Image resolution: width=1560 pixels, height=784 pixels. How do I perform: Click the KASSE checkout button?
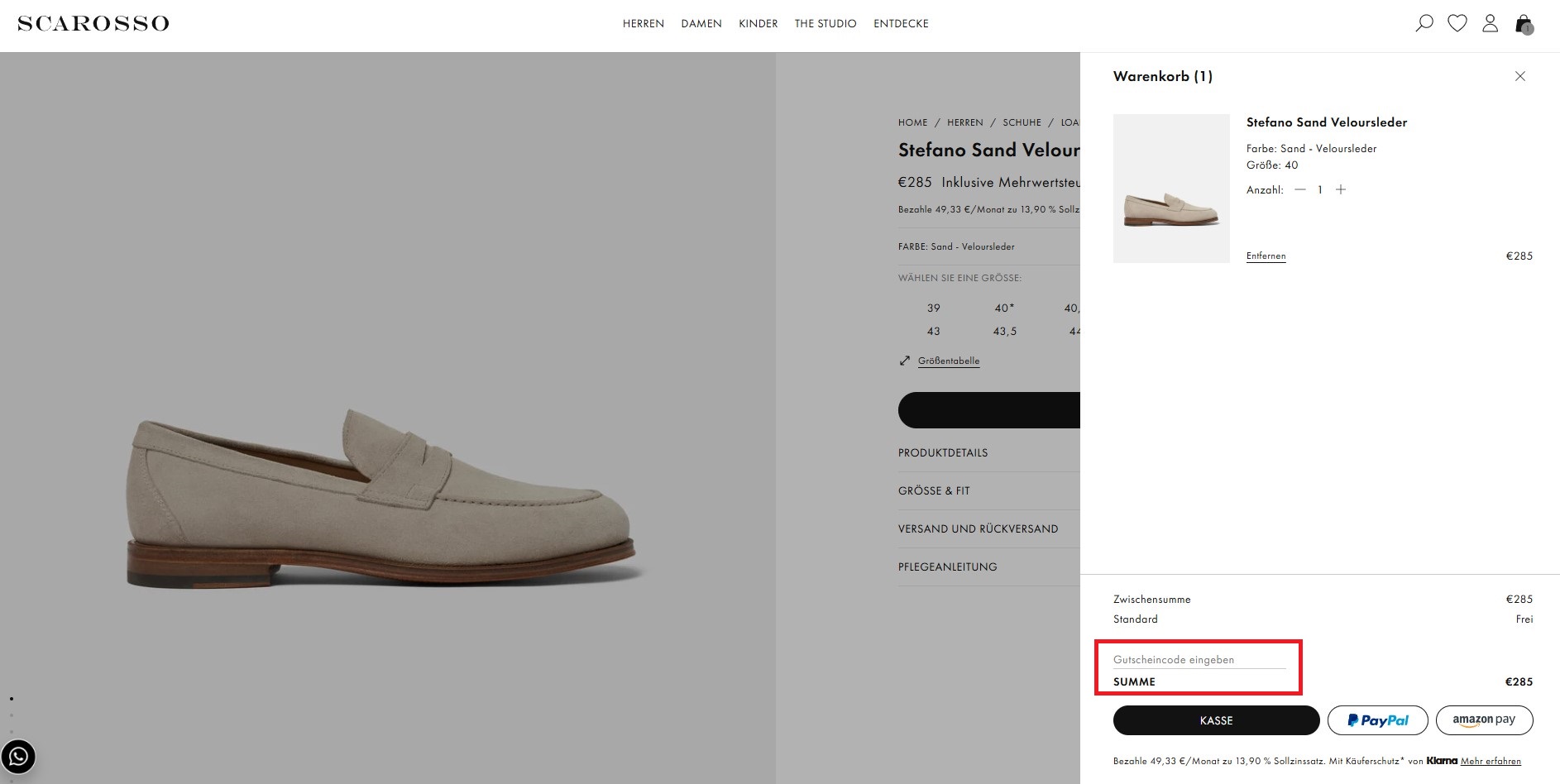point(1216,720)
